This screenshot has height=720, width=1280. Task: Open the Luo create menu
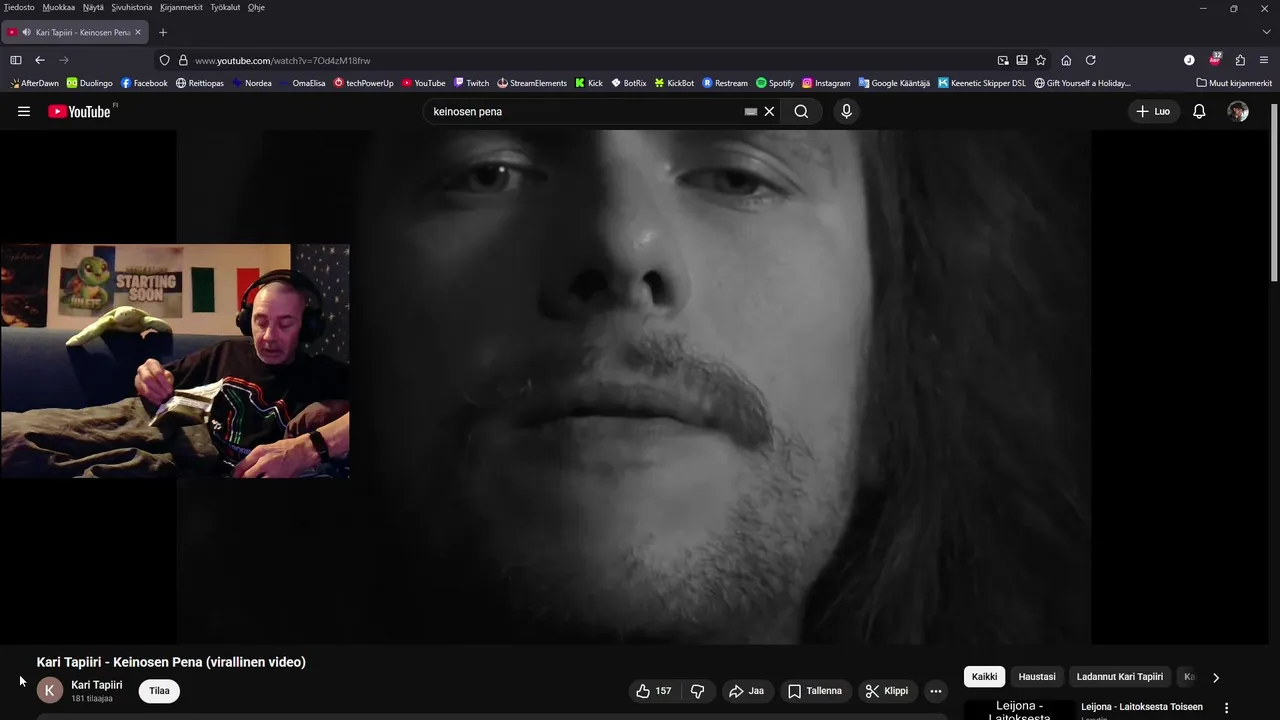pyautogui.click(x=1153, y=112)
